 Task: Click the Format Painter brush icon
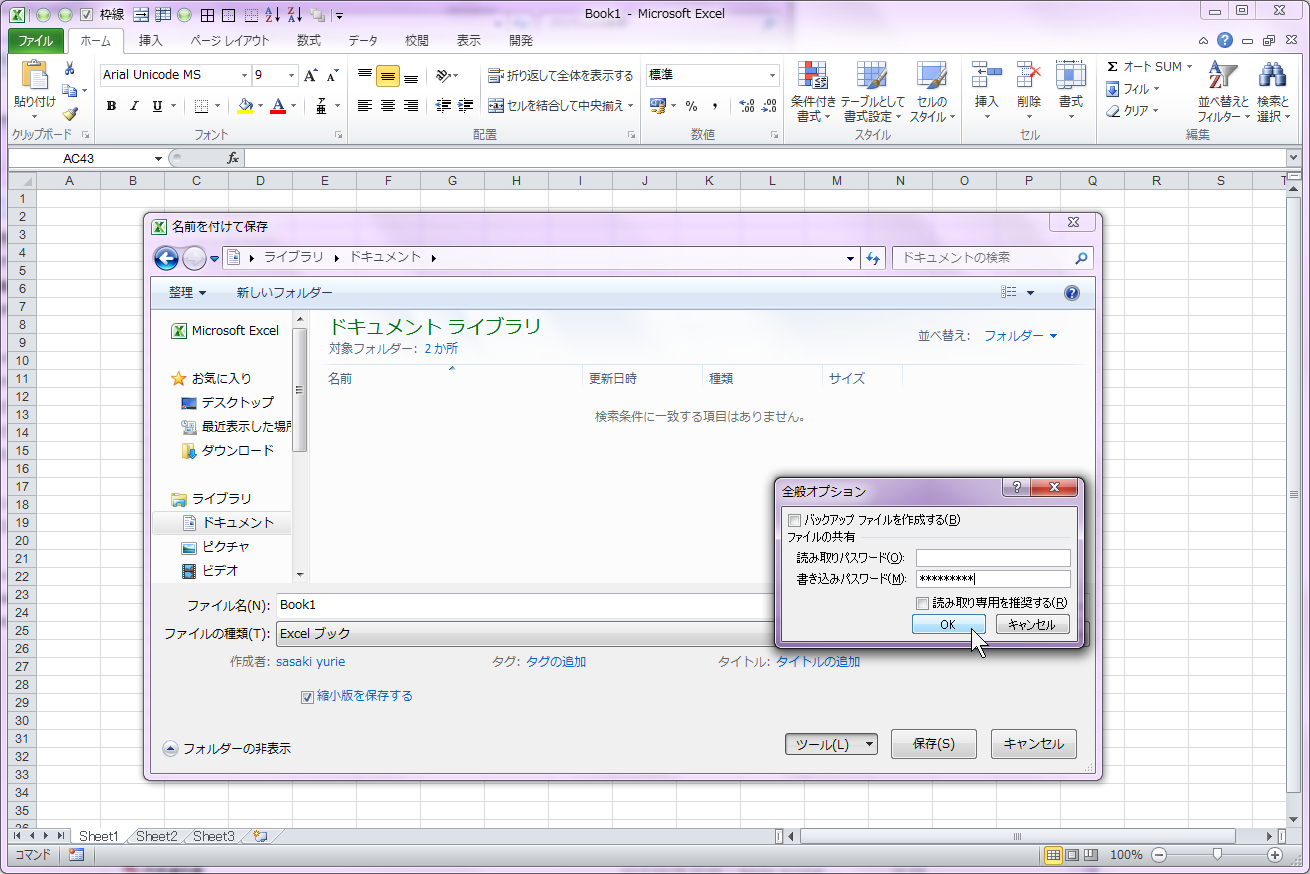(69, 113)
